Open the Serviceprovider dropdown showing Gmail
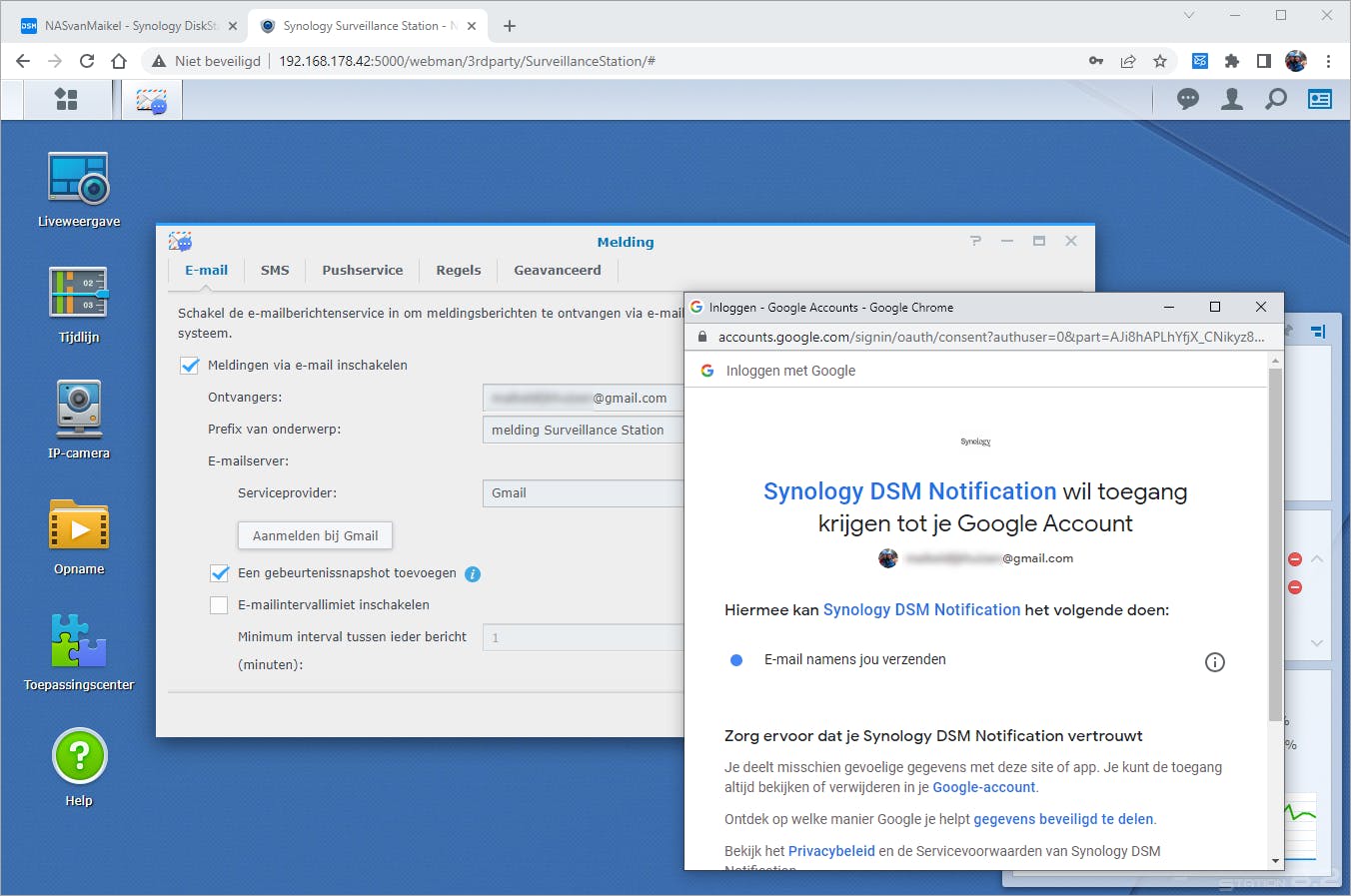This screenshot has width=1351, height=896. pos(584,493)
